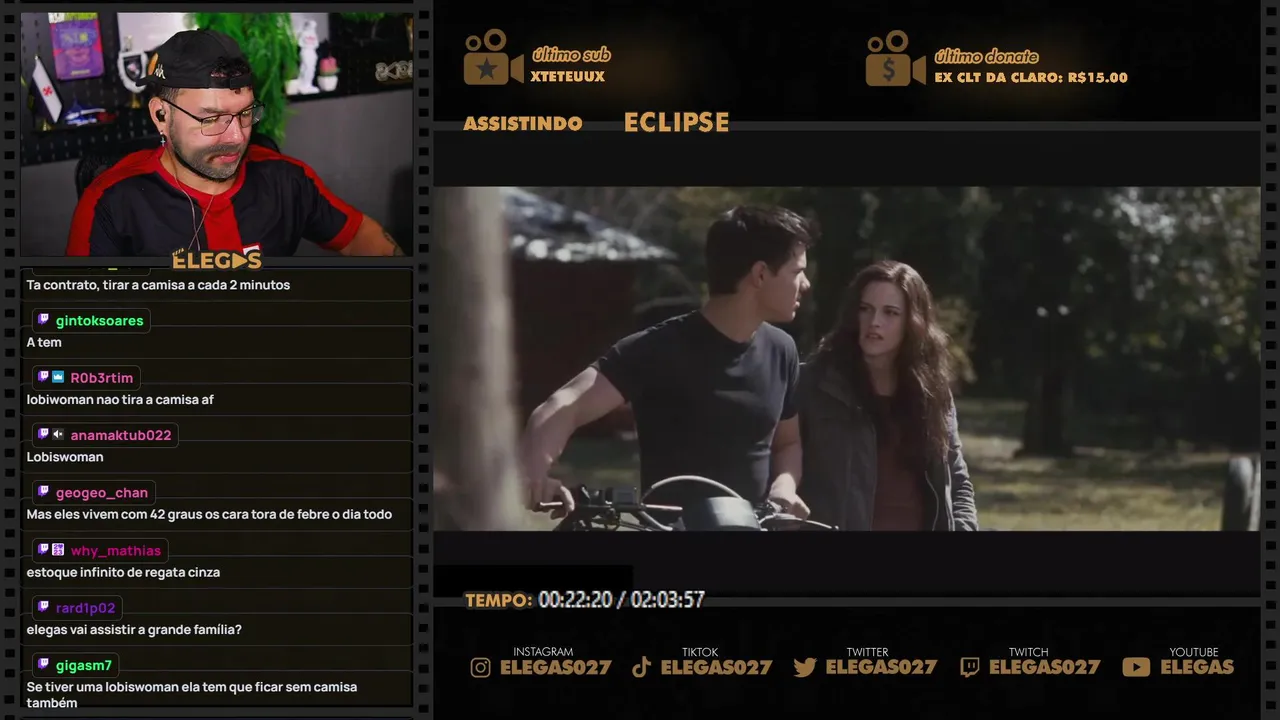
Task: Click the ELEGAS027 Twitter handle
Action: (x=881, y=667)
